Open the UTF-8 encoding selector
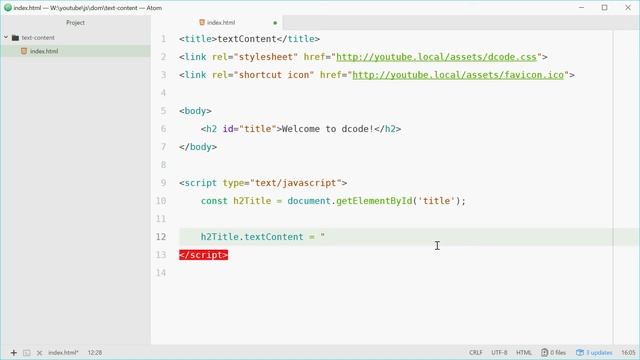The height and width of the screenshot is (360, 640). (499, 353)
